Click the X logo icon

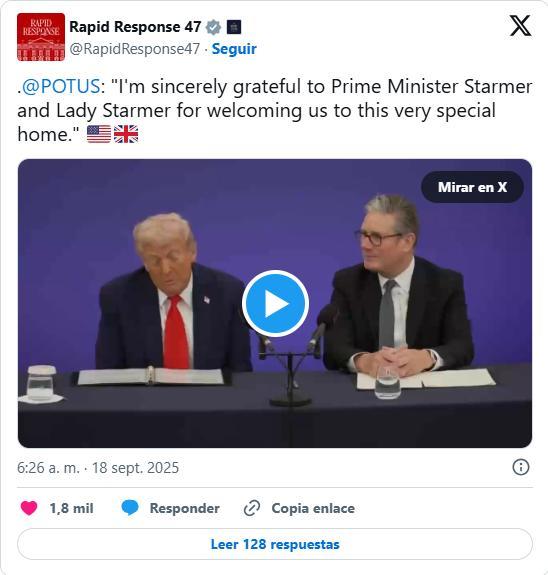520,26
